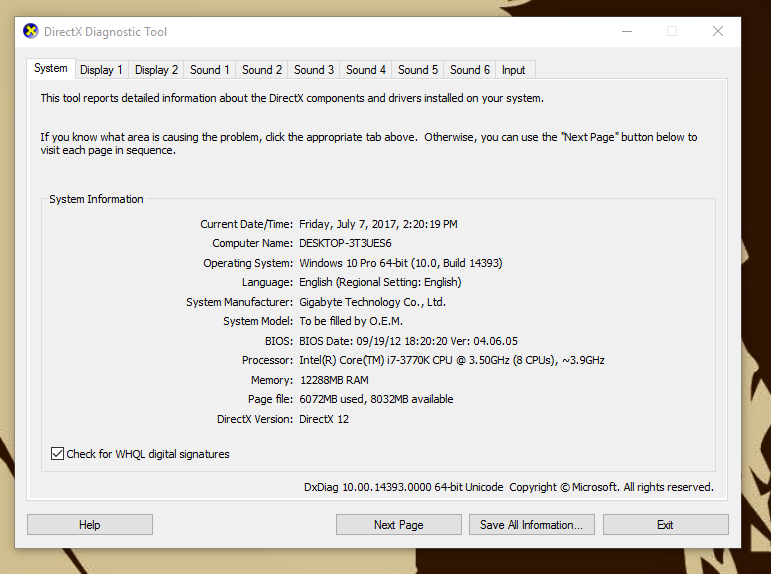Go to the Sound 6 tab
Viewport: 771px width, 574px height.
point(470,70)
